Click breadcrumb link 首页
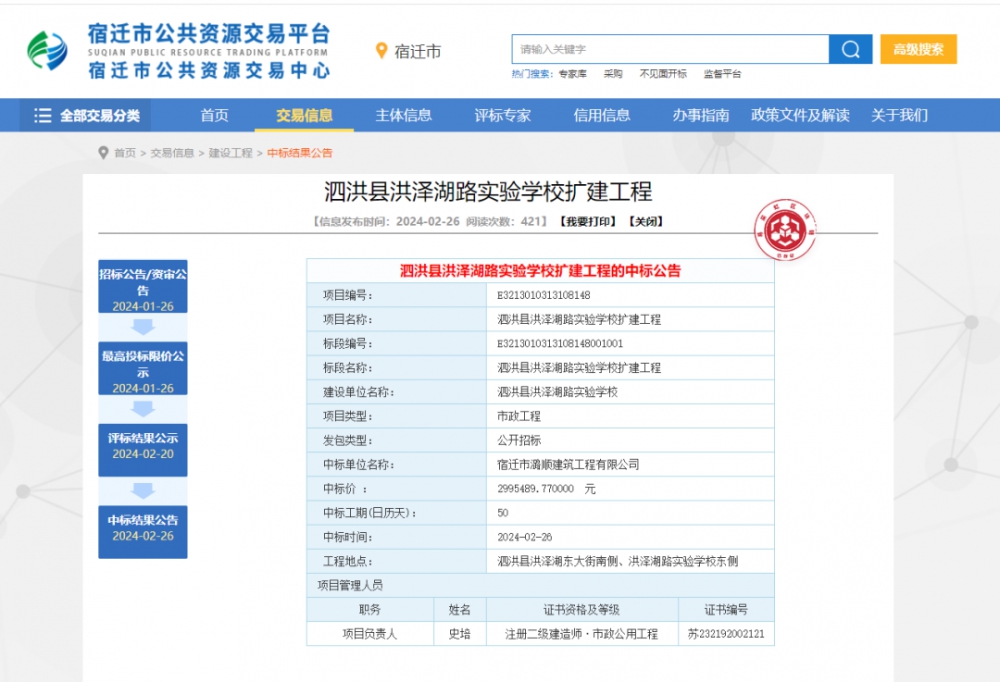This screenshot has width=1000, height=682. pos(124,153)
